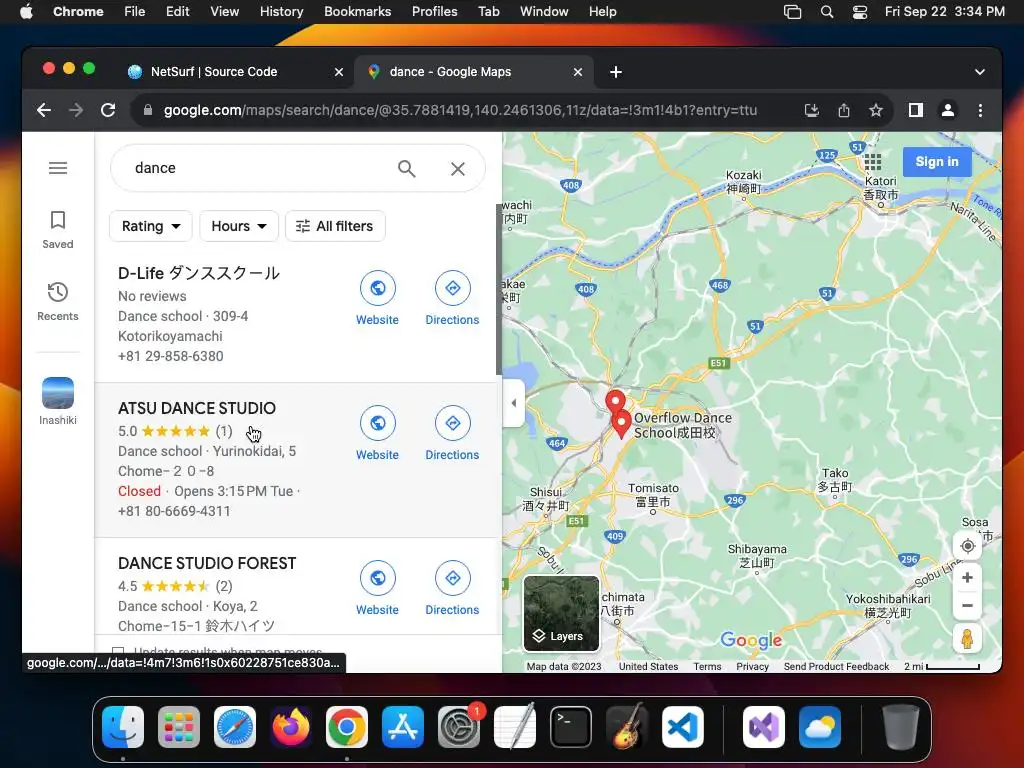Open website for D-Life ダンススクール
Screen dimensions: 1024x768
tap(377, 298)
